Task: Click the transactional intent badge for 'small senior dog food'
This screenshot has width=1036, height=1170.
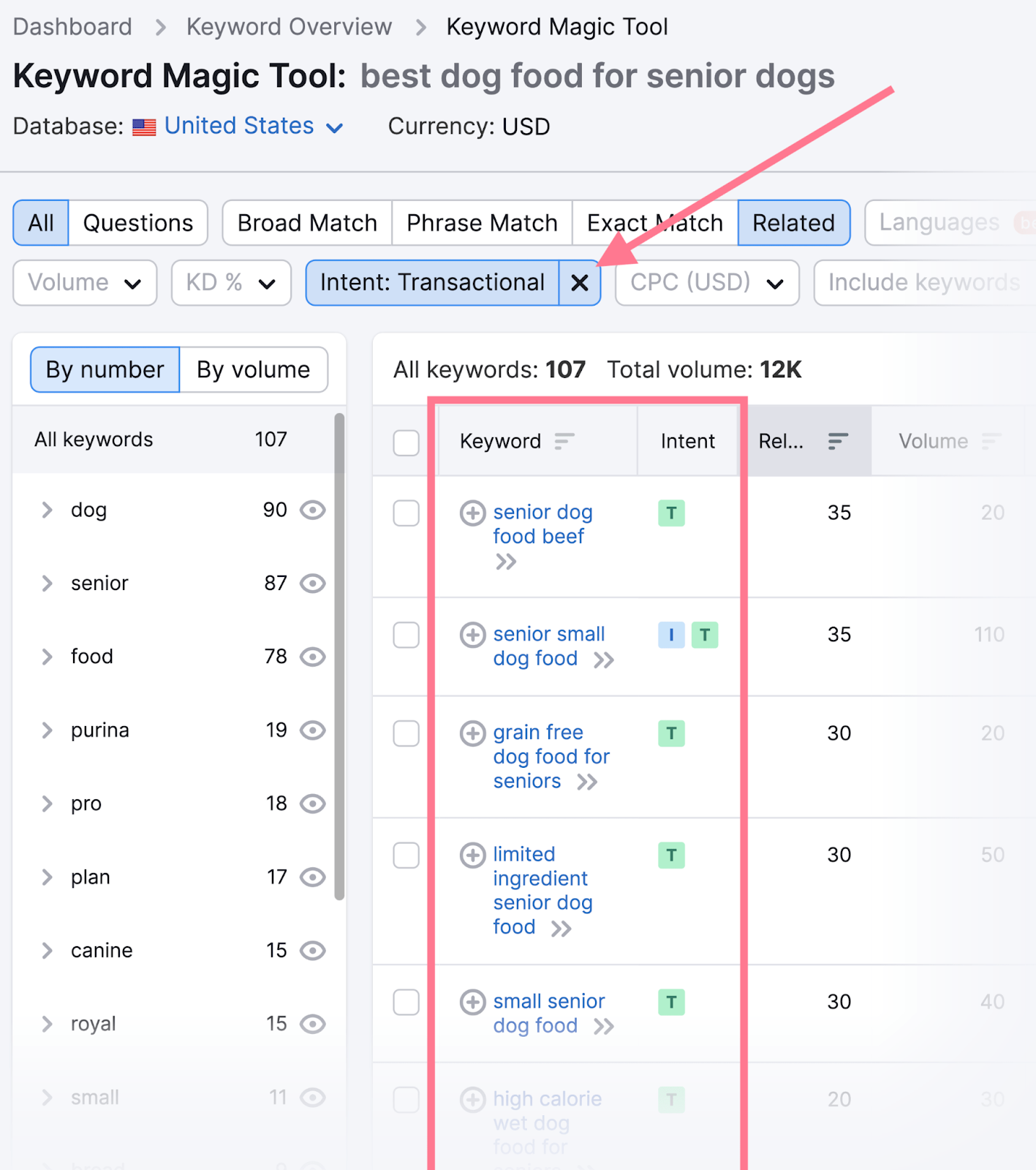Action: 671,1002
